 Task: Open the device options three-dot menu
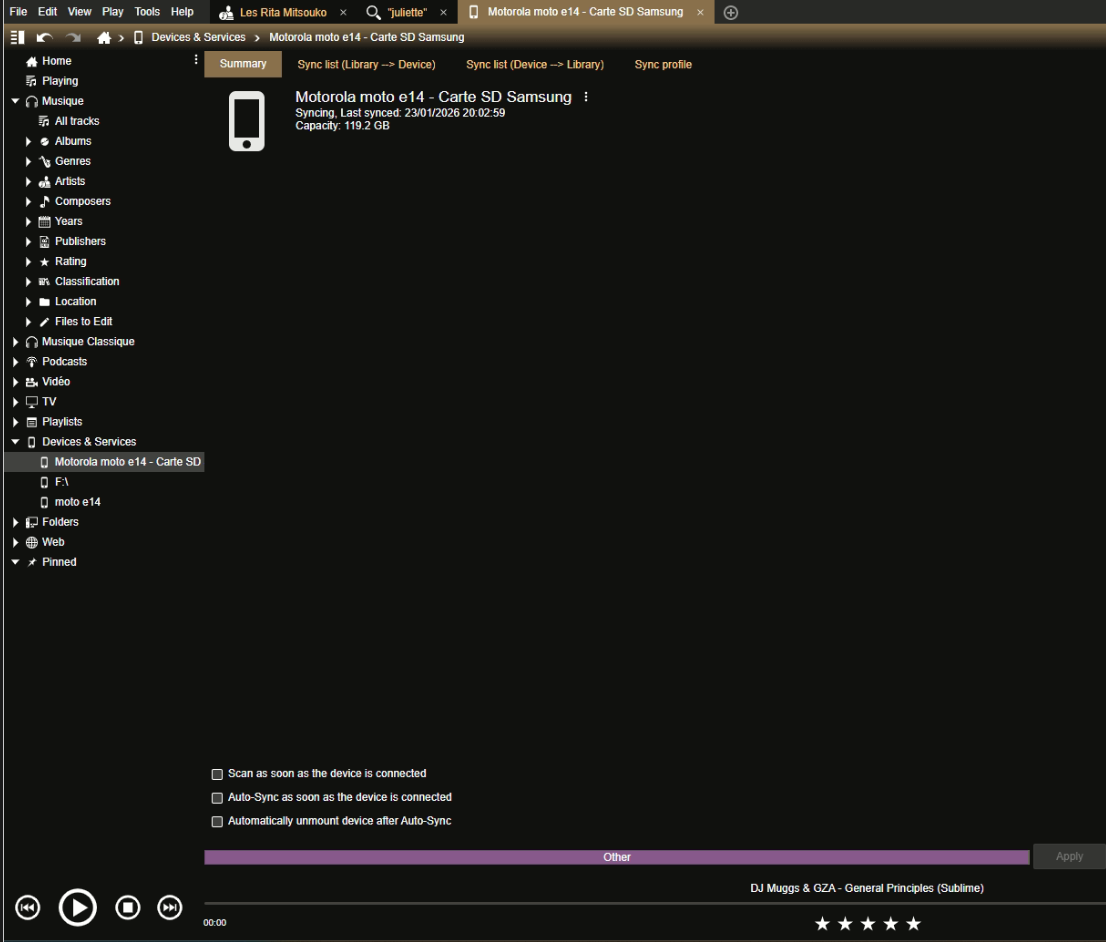coord(586,97)
